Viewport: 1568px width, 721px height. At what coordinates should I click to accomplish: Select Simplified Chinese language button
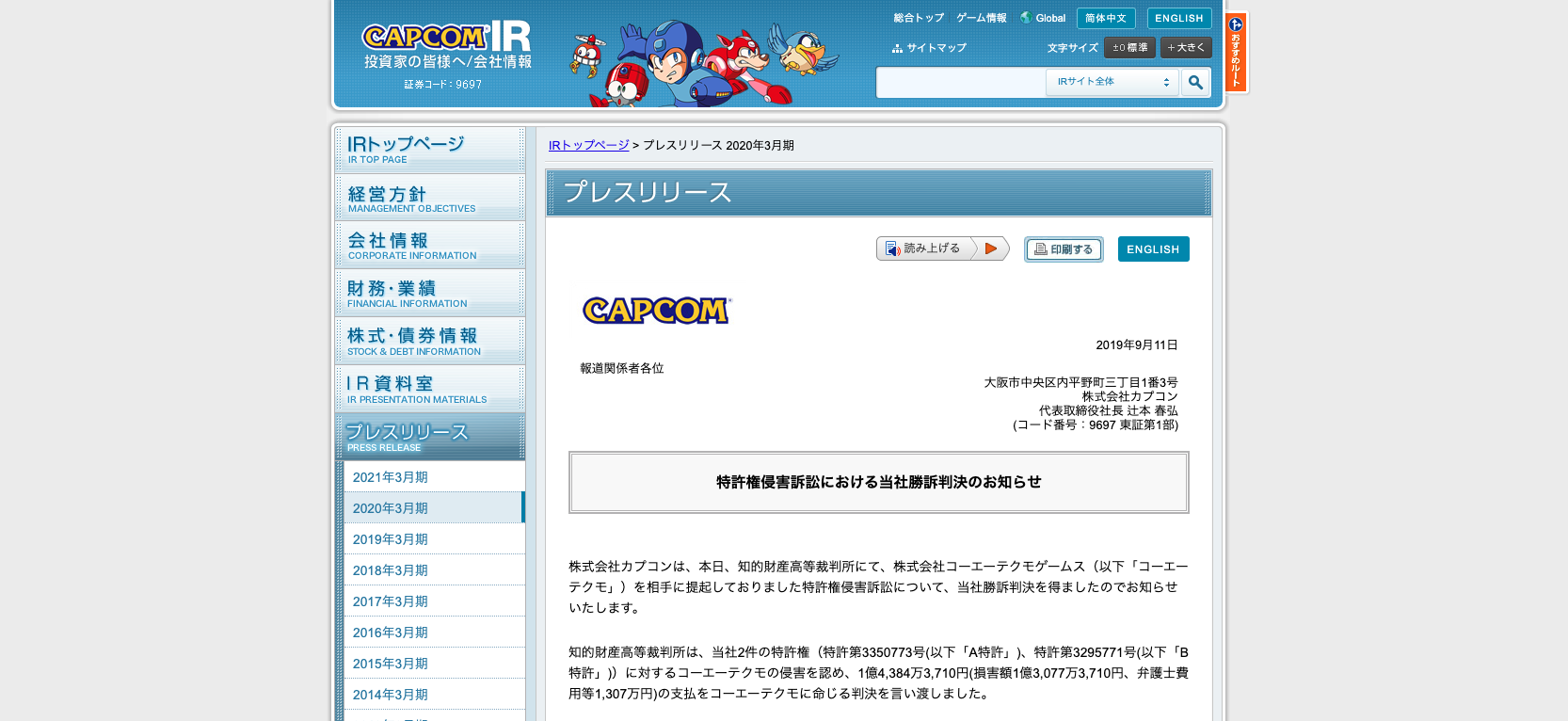1106,19
